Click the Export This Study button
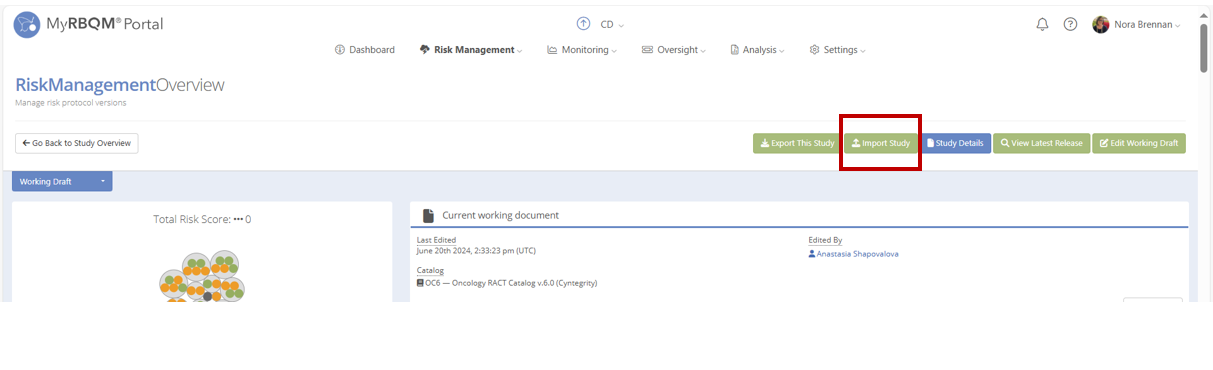 pyautogui.click(x=797, y=143)
